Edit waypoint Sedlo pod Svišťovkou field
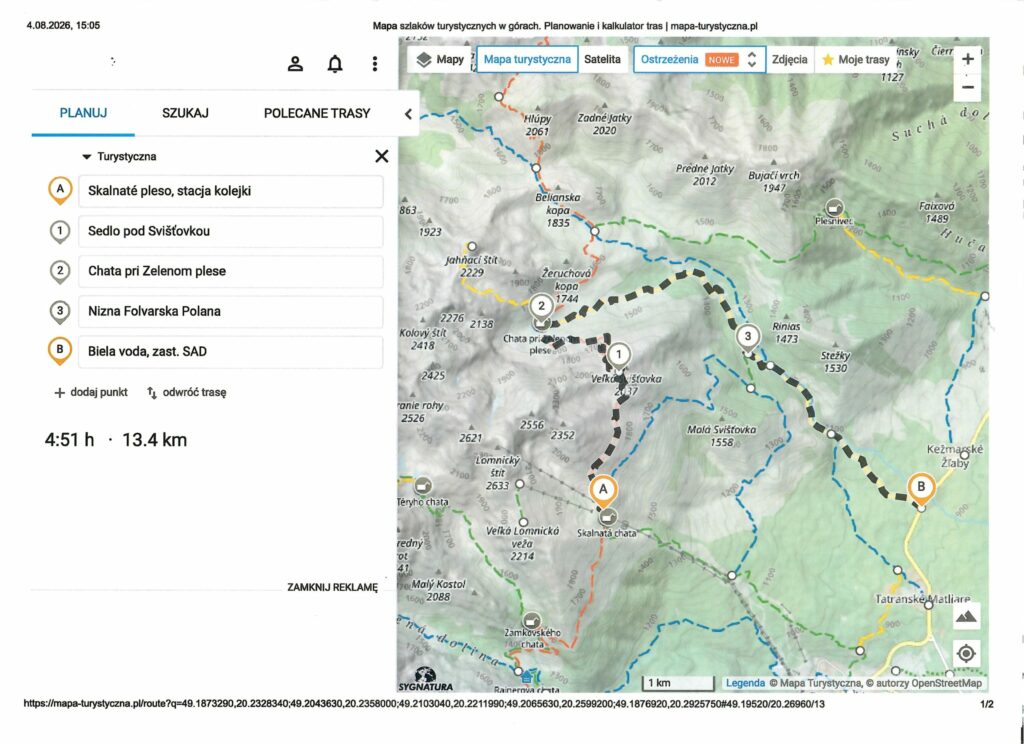The height and width of the screenshot is (744, 1024). pyautogui.click(x=231, y=231)
